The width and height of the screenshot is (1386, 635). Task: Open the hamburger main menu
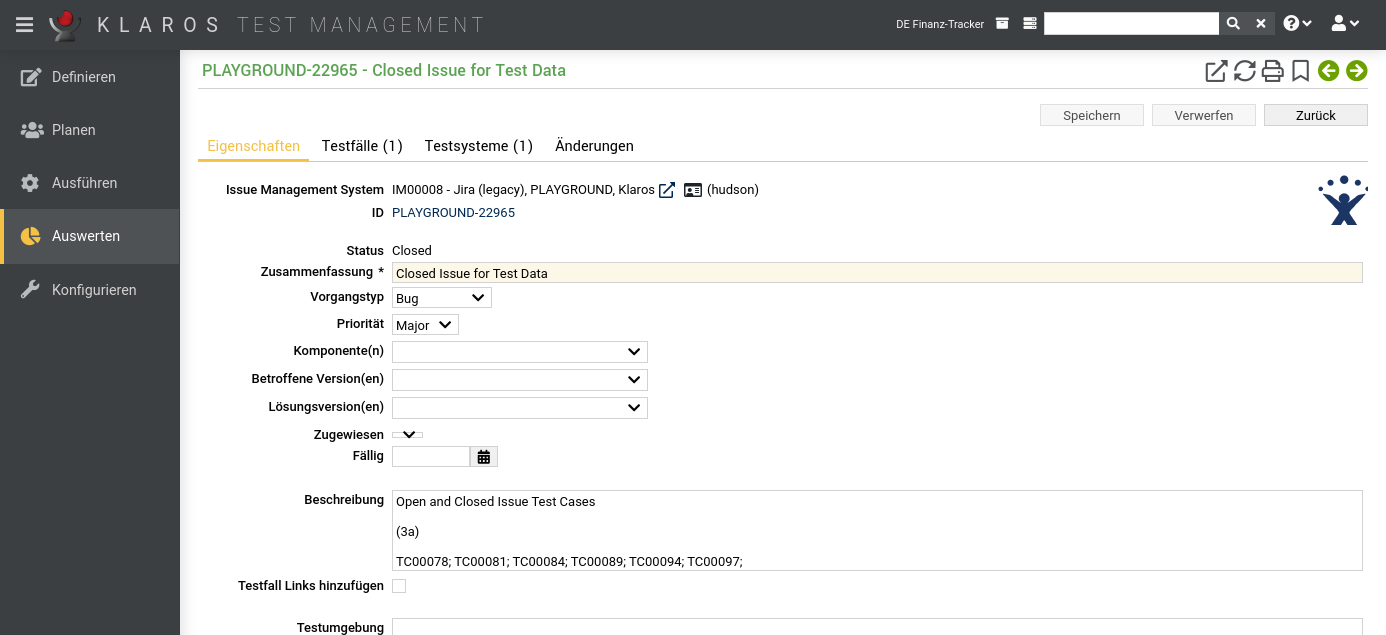(x=25, y=24)
